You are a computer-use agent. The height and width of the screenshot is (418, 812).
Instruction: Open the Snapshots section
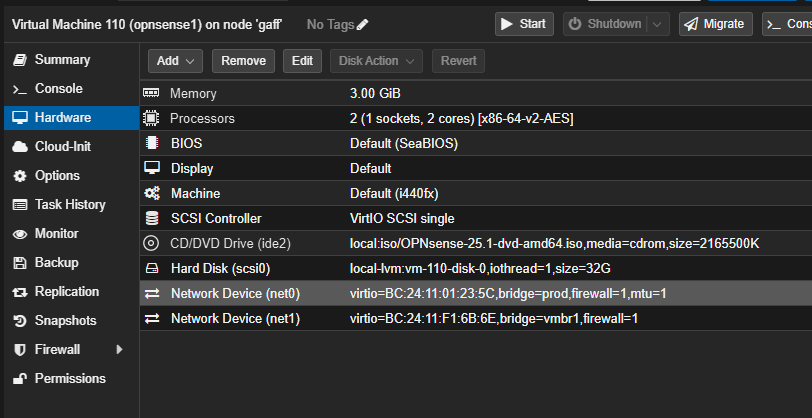point(65,320)
